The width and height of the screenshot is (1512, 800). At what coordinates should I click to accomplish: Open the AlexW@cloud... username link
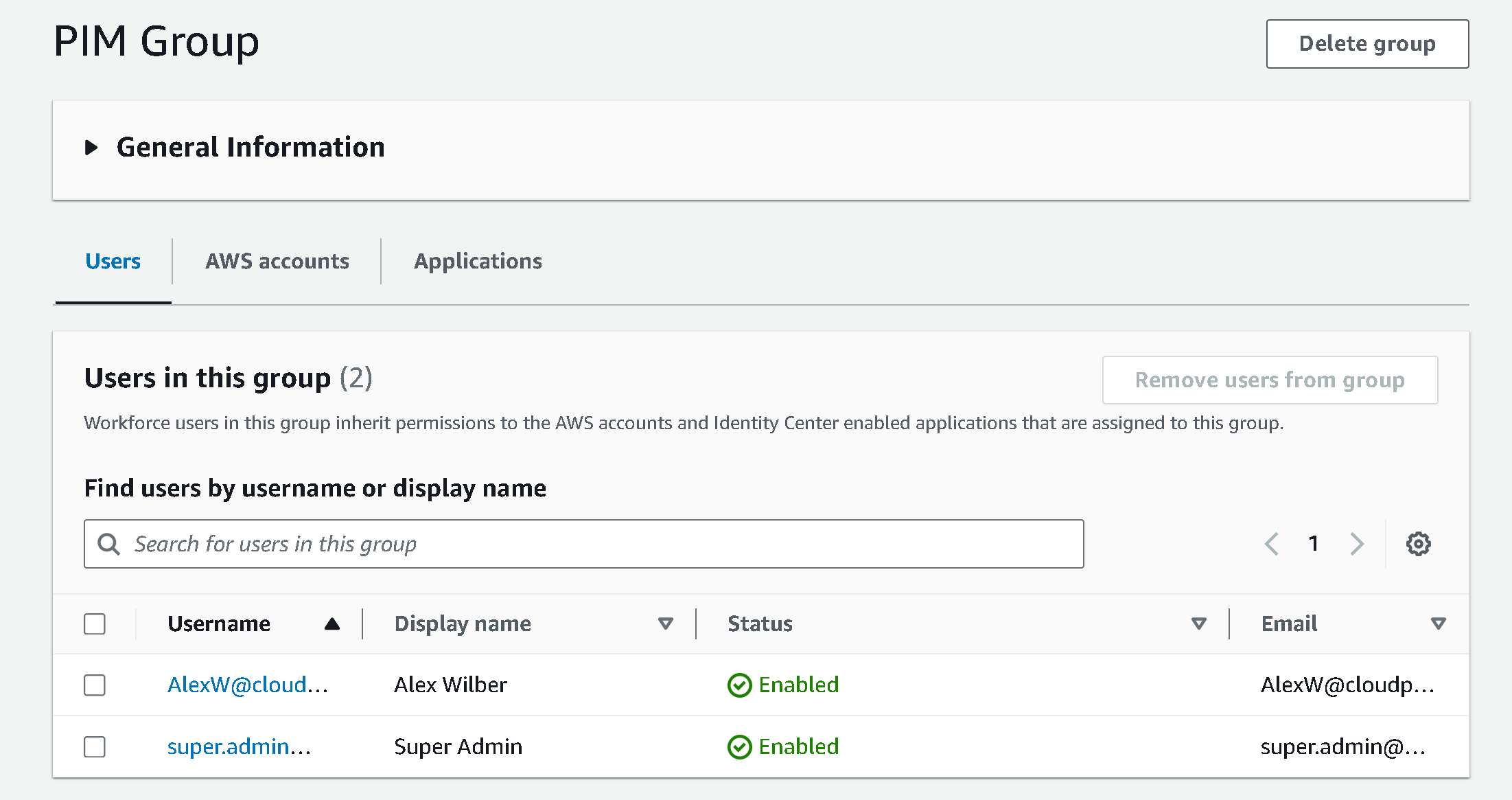[247, 685]
